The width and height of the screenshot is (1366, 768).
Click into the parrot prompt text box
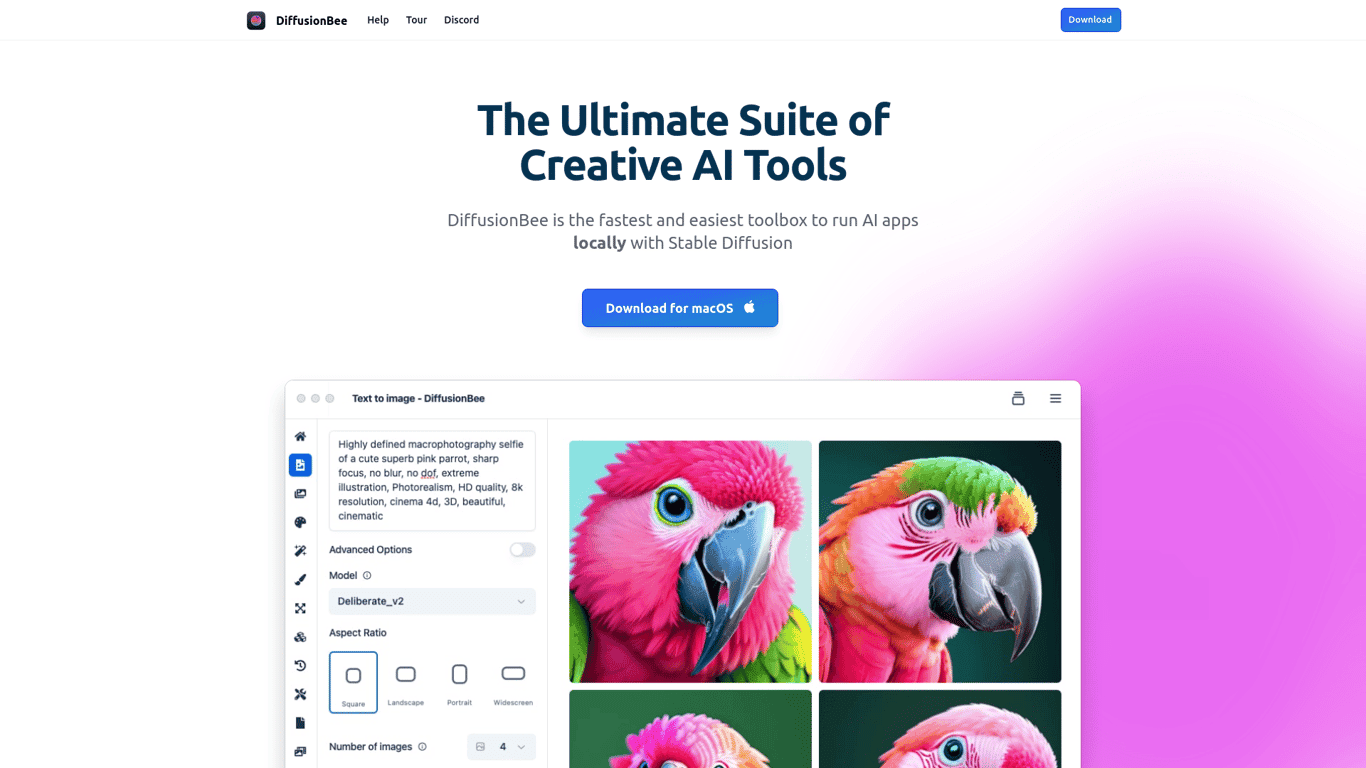pyautogui.click(x=432, y=480)
